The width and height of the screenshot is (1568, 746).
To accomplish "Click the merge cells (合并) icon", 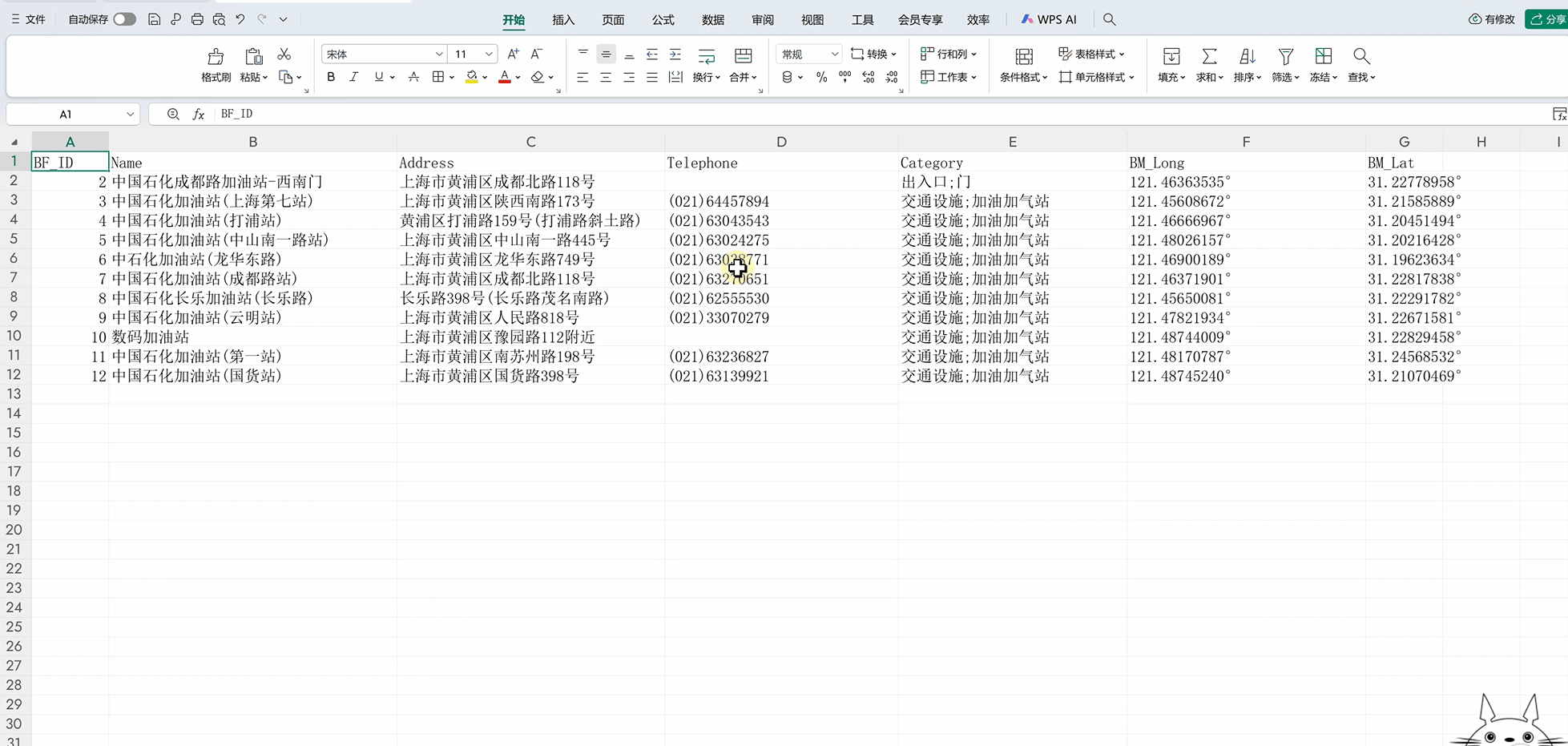I will (x=744, y=55).
